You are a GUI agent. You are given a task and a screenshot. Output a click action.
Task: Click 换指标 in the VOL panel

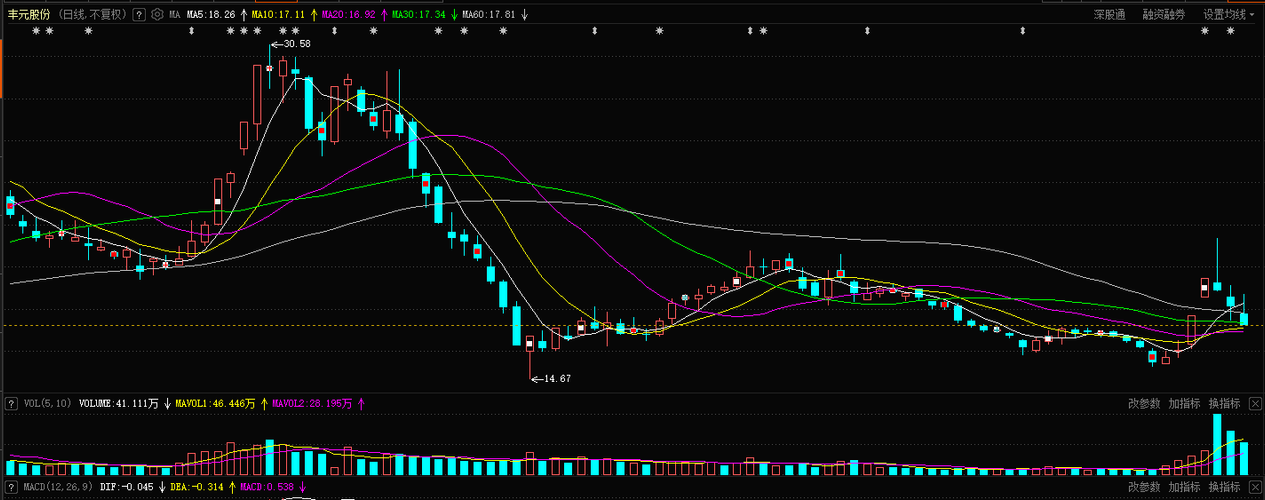pos(1224,404)
